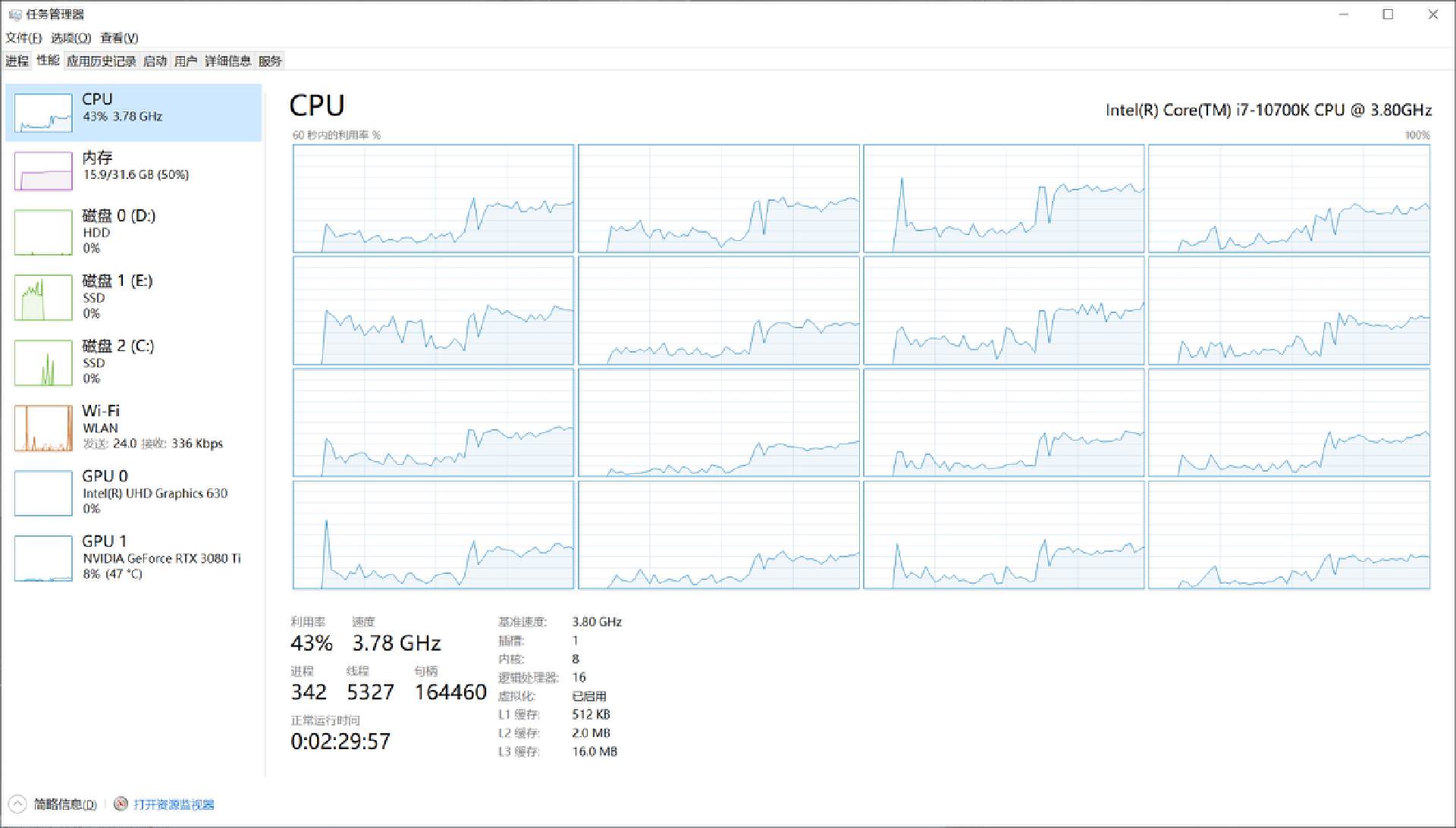Viewport: 1456px width, 828px height.
Task: Select 磁盘 2 (C:) SSD thumbnail
Action: click(x=43, y=362)
